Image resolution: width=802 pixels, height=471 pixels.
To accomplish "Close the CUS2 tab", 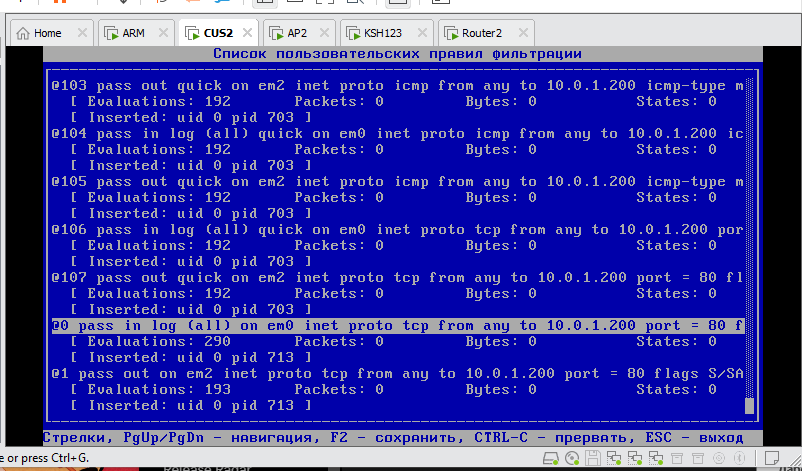I will tap(247, 33).
